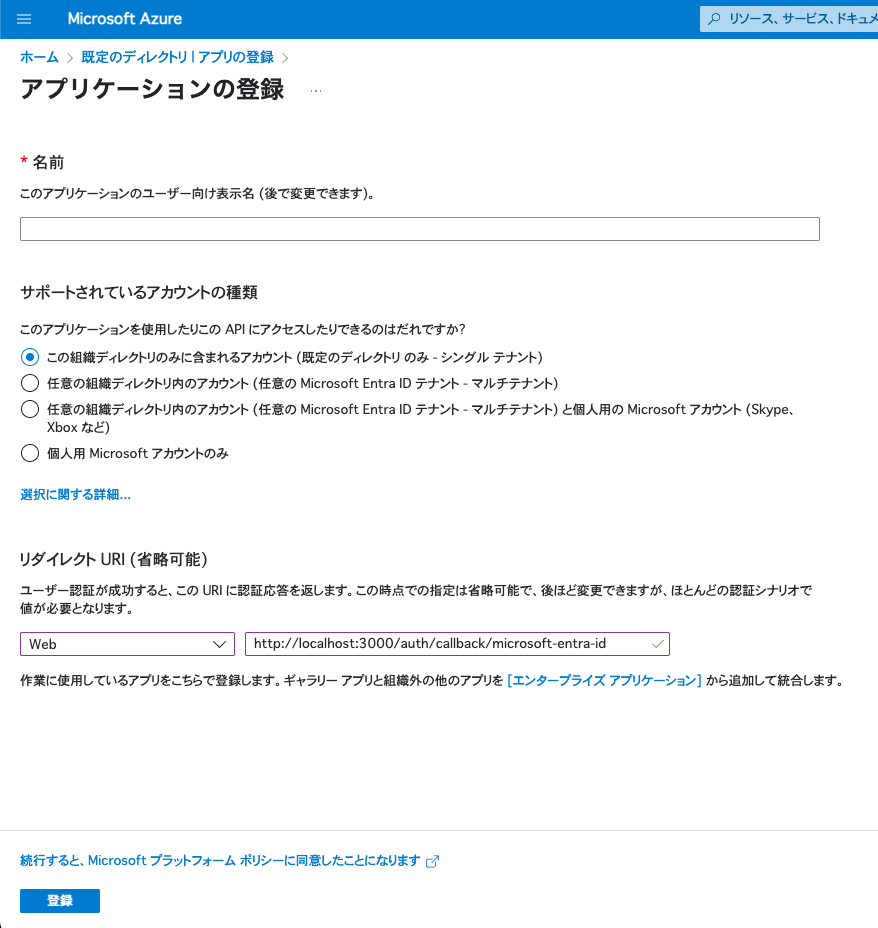The width and height of the screenshot is (878, 928).
Task: Select the single tenant account radio button
Action: [x=30, y=357]
